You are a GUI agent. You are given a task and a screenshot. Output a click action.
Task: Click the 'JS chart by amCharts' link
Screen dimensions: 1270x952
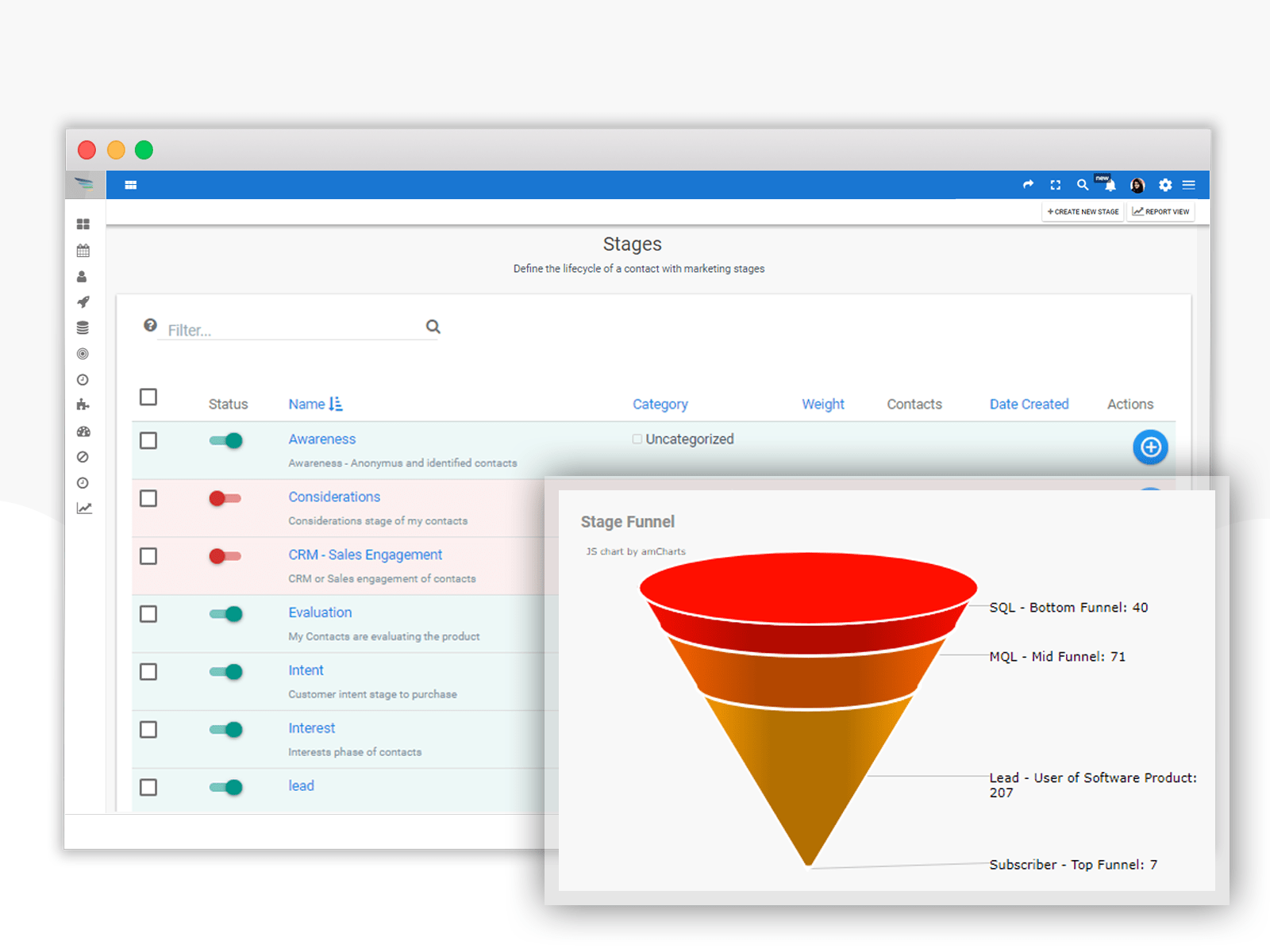636,551
